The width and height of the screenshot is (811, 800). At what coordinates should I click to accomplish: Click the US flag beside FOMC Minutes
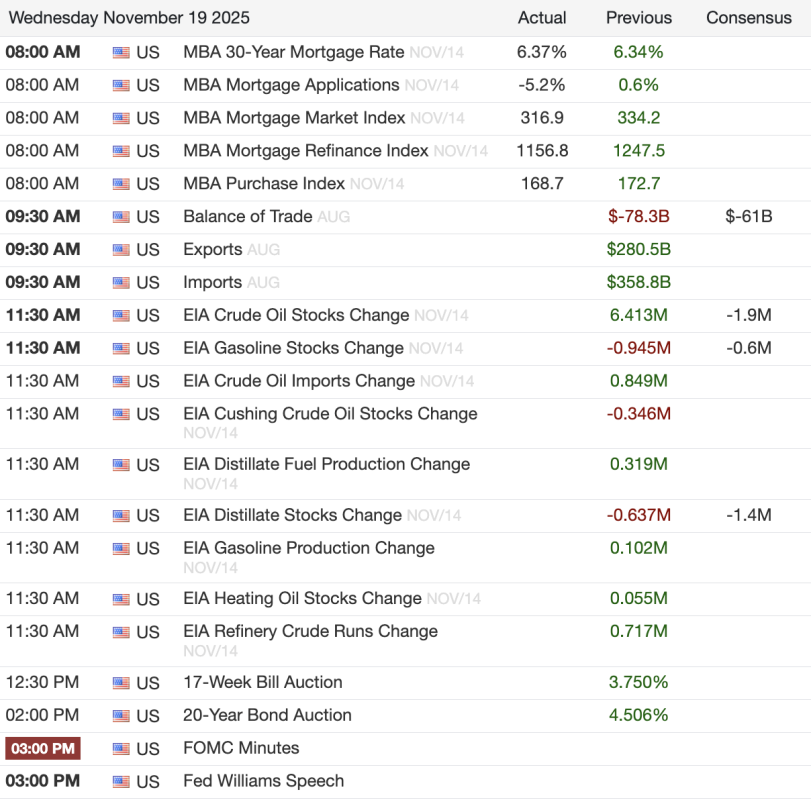[x=121, y=749]
